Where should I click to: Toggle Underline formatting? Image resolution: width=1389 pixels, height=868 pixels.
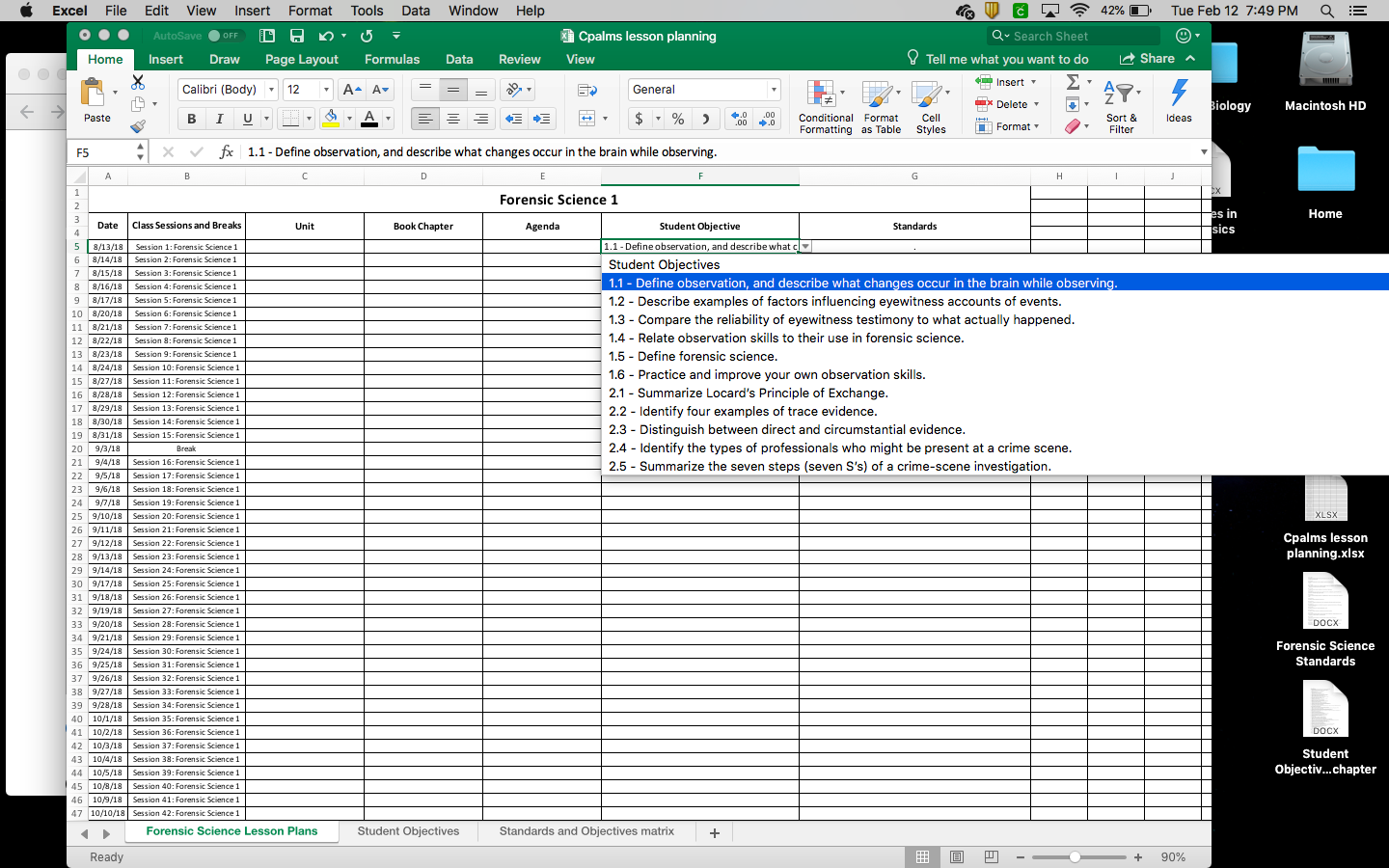tap(248, 119)
